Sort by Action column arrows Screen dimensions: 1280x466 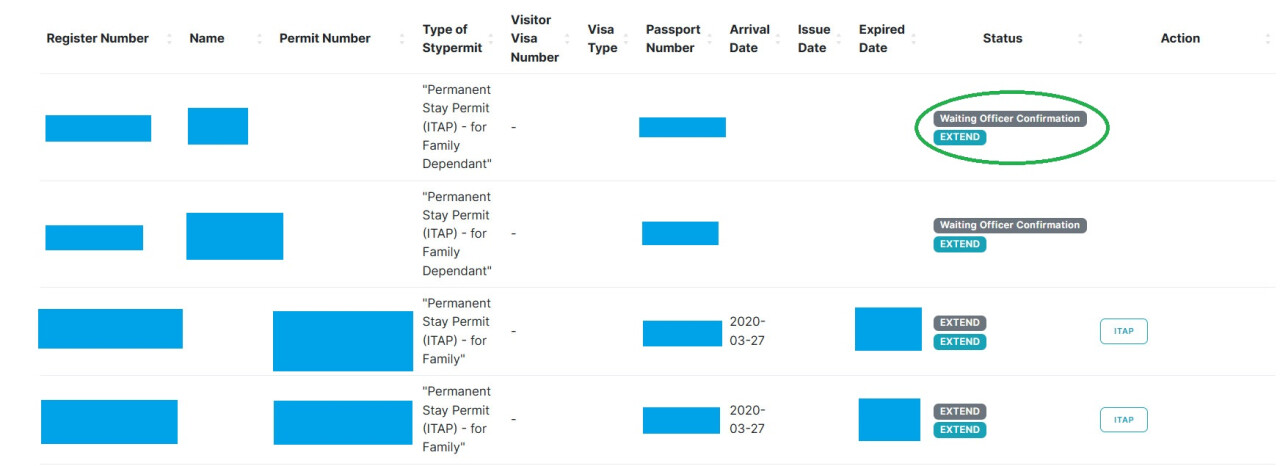click(1268, 38)
